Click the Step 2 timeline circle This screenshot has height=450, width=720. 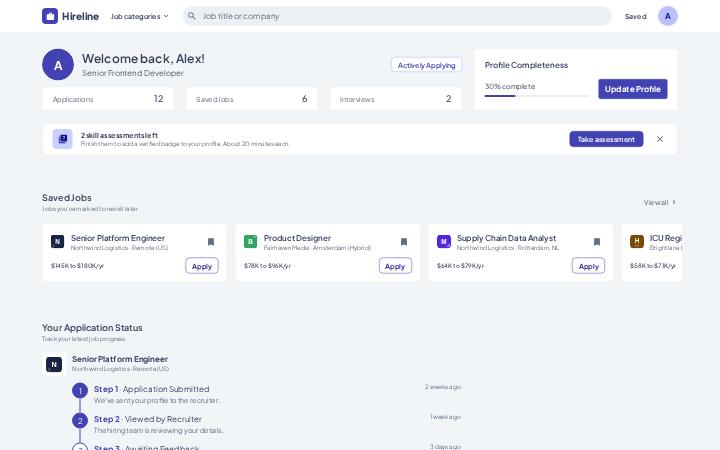click(x=80, y=421)
